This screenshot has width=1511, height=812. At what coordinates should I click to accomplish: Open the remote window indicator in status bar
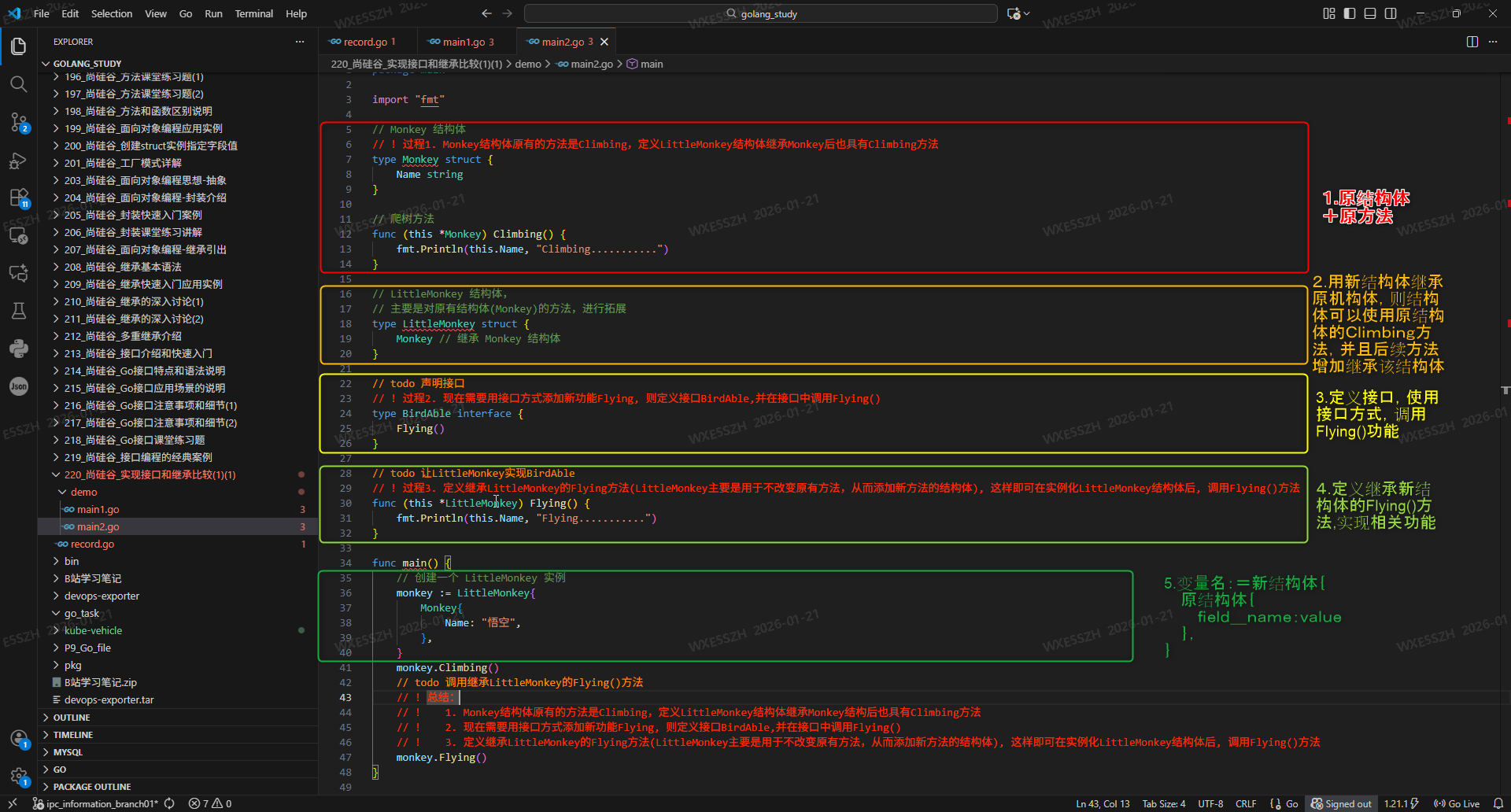pos(13,803)
